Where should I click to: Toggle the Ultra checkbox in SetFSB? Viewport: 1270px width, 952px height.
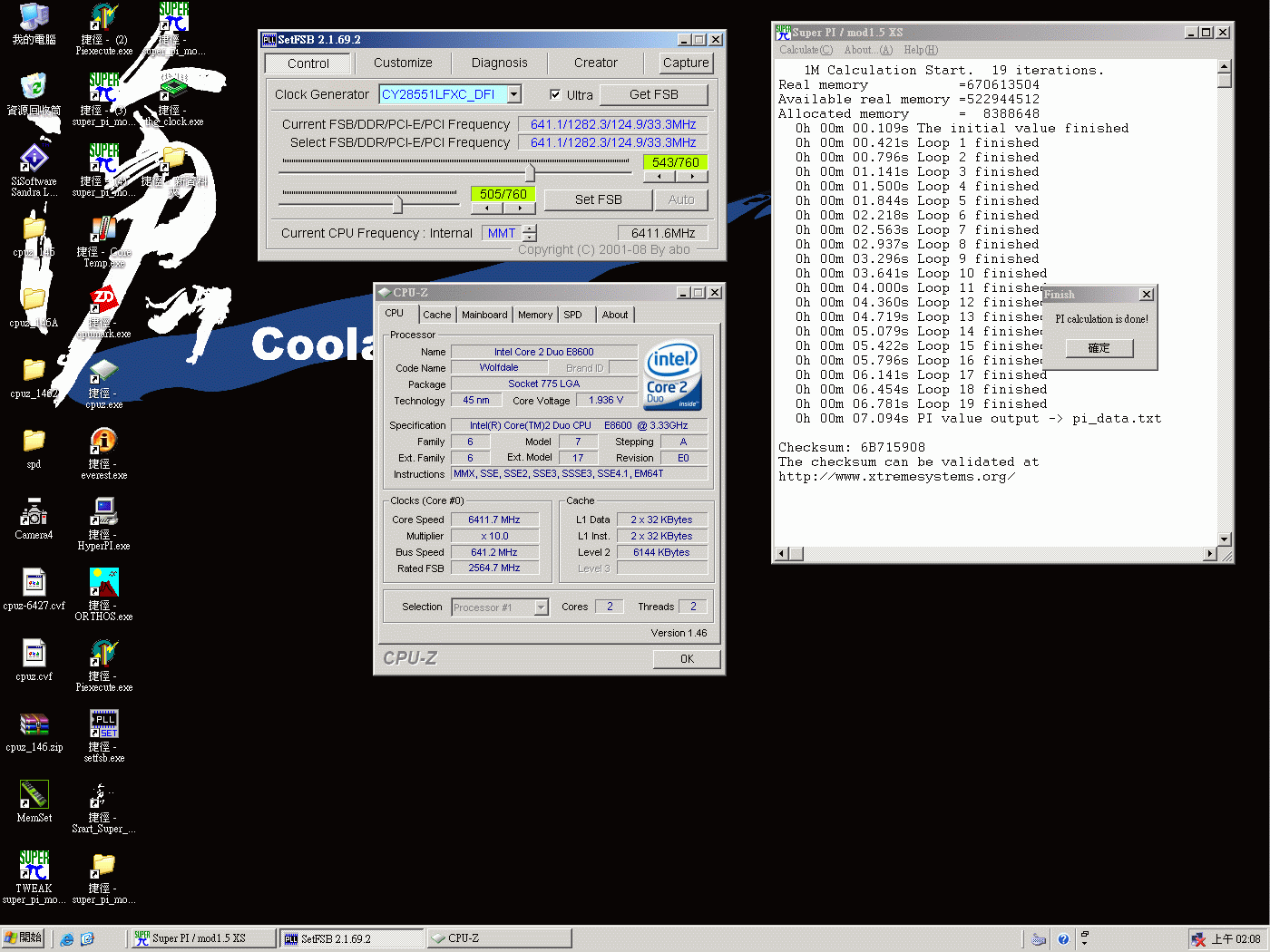(x=555, y=94)
